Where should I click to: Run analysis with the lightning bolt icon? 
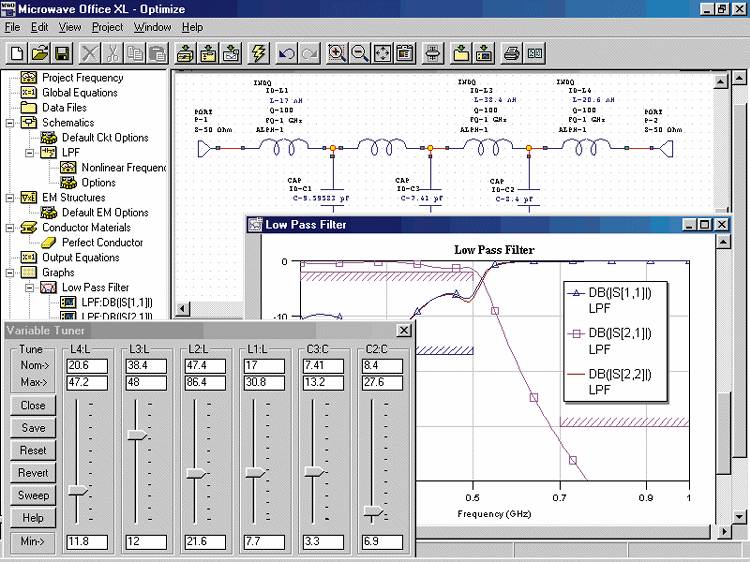258,53
